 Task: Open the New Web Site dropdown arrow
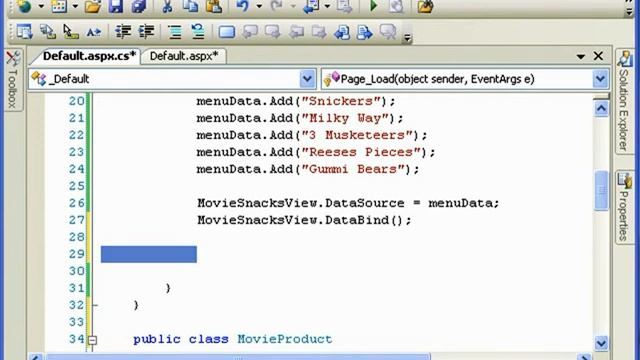point(41,6)
